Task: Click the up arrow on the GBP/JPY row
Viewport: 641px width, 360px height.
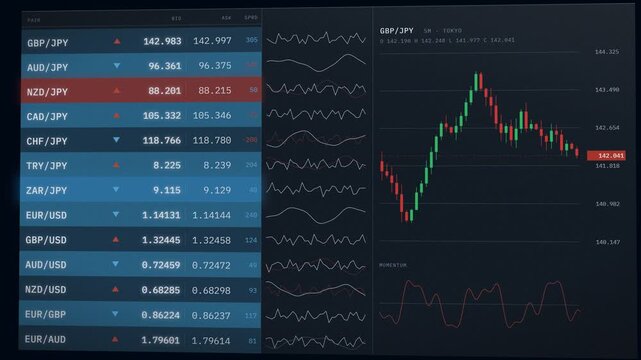Action: pyautogui.click(x=117, y=41)
